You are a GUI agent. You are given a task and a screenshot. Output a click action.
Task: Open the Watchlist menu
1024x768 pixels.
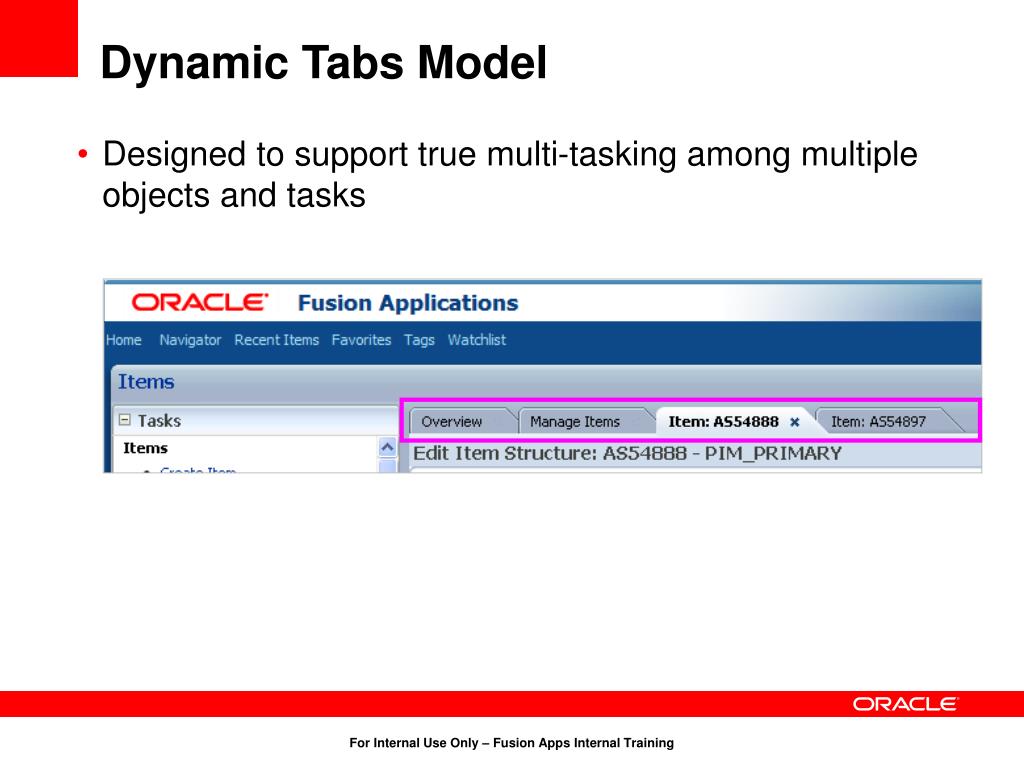[477, 340]
